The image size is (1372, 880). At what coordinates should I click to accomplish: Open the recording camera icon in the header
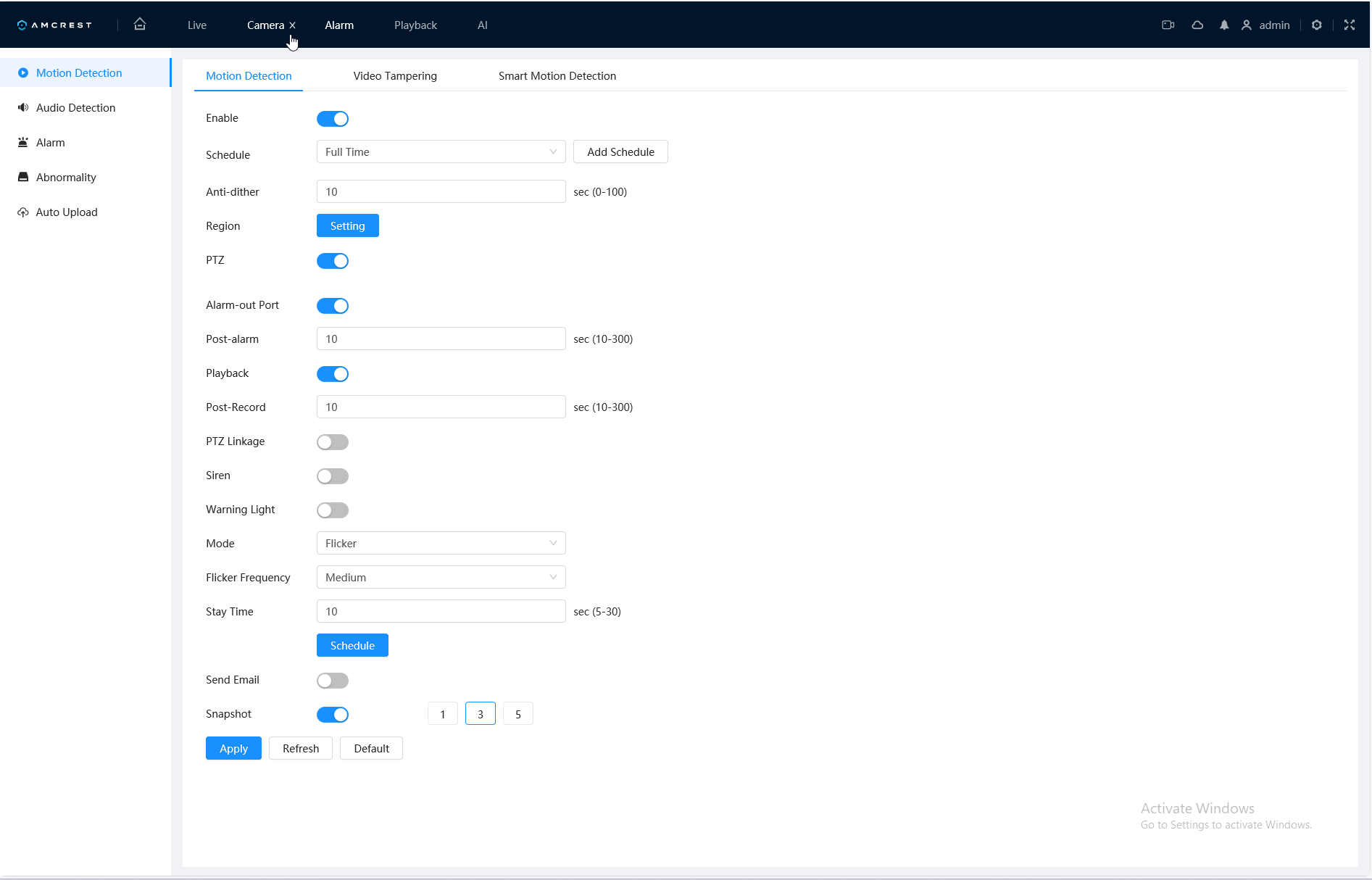1168,25
